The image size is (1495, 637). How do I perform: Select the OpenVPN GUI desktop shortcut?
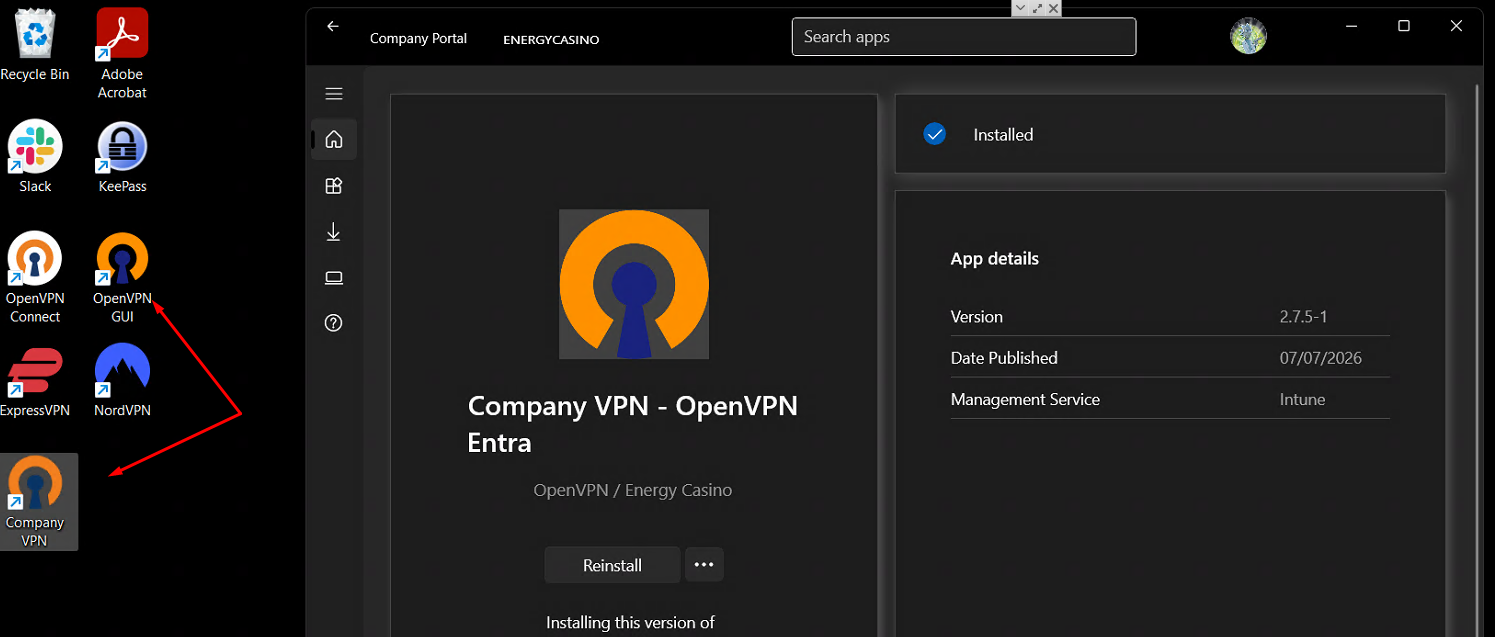(122, 278)
